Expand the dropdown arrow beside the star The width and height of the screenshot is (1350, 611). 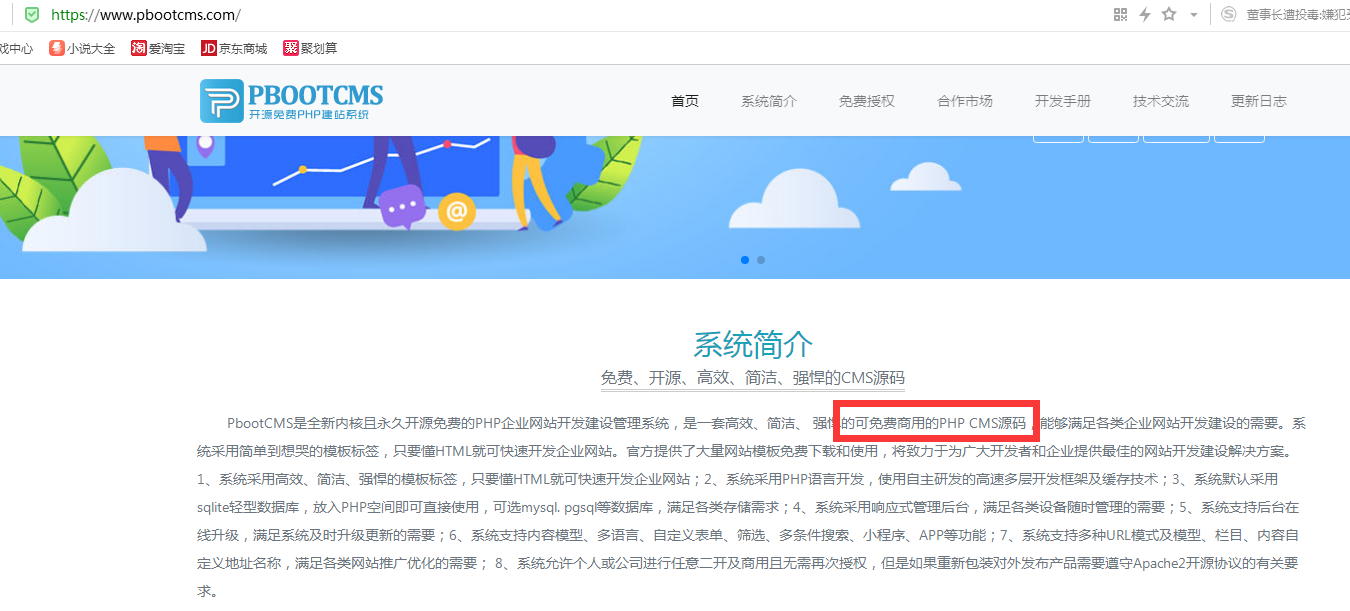coord(1193,16)
